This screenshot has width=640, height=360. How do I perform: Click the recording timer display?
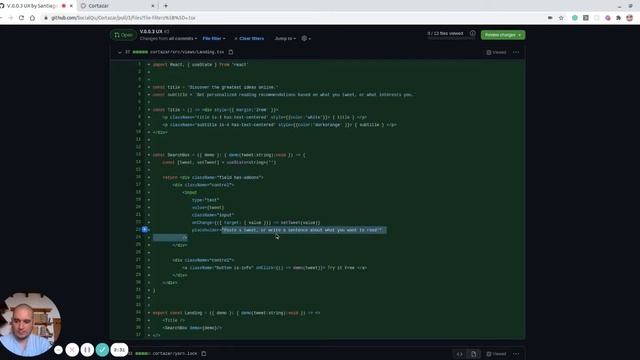pos(119,350)
